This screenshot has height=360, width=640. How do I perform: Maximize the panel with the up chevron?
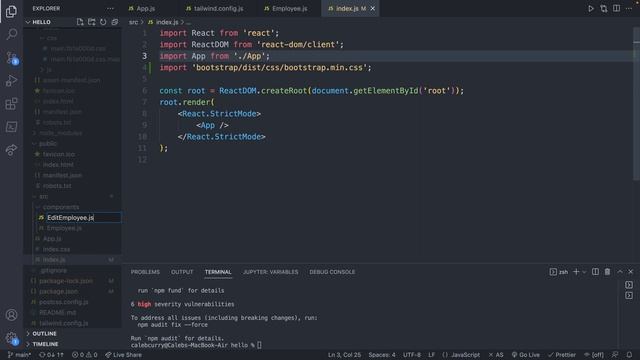pos(620,272)
